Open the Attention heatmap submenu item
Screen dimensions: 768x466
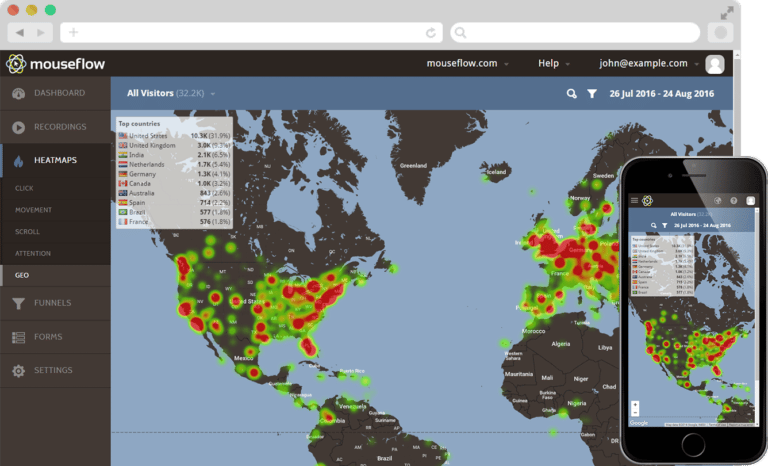point(33,254)
